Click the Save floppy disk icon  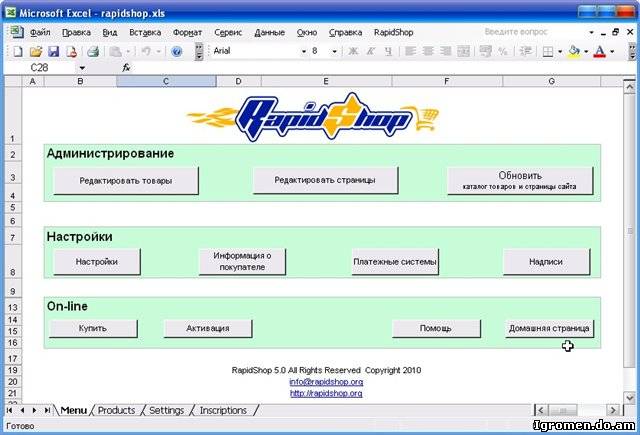click(53, 51)
